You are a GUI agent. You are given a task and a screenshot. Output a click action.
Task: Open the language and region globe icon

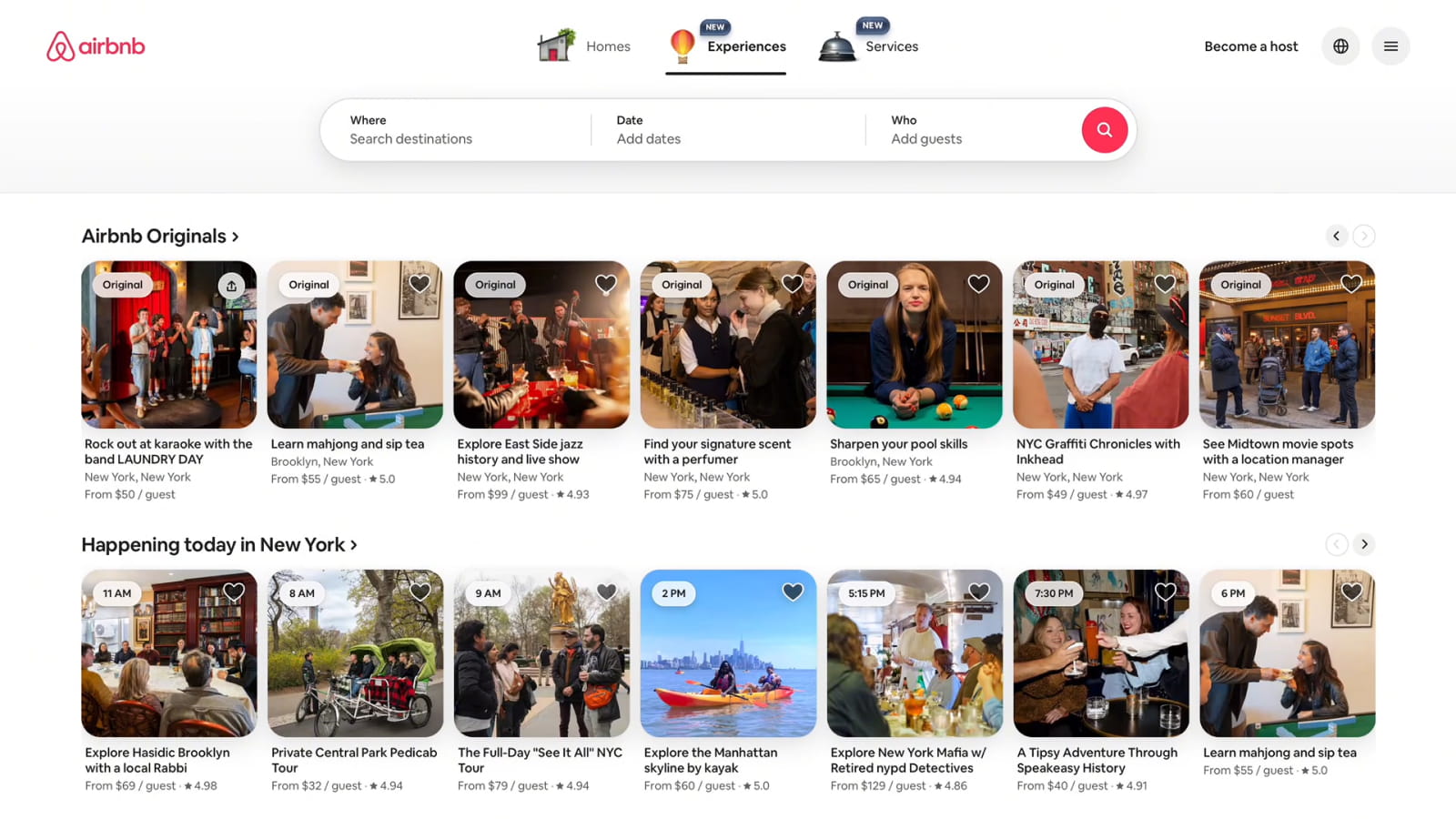[x=1340, y=45]
